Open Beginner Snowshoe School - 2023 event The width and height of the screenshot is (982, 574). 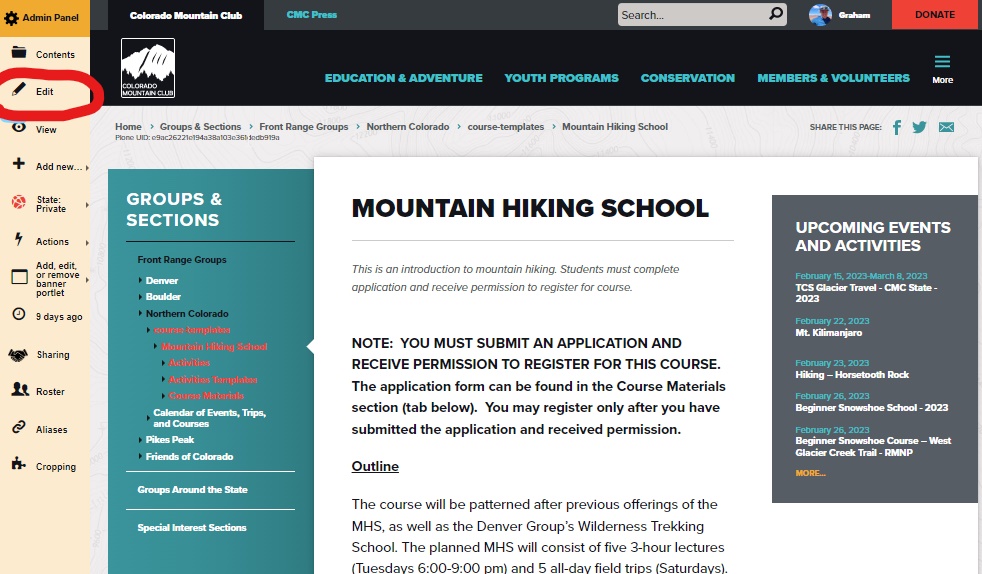tap(872, 407)
